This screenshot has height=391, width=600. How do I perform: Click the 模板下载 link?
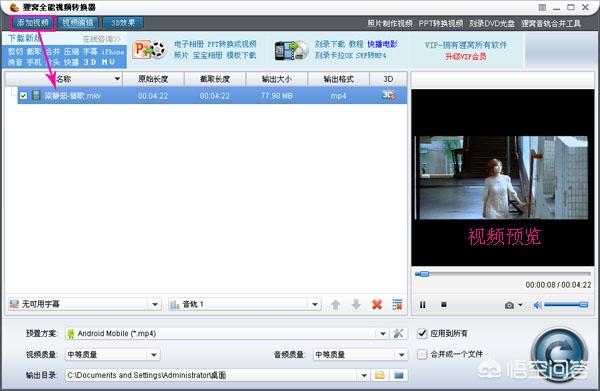[241, 55]
